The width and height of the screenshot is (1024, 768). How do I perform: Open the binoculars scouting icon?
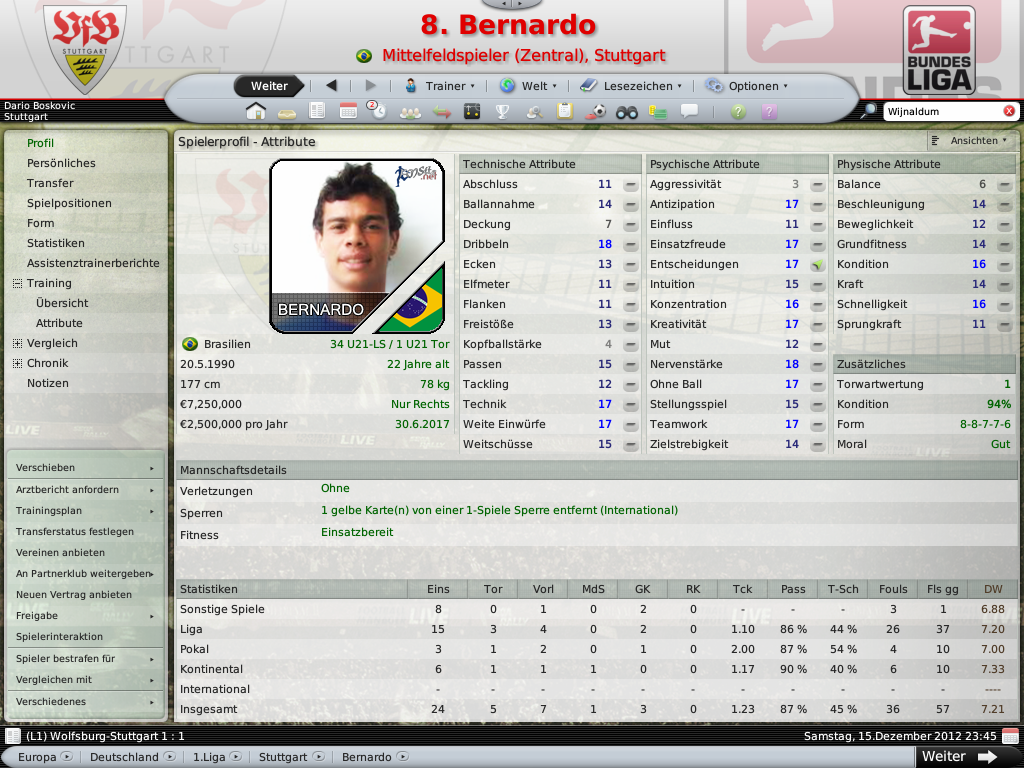626,112
